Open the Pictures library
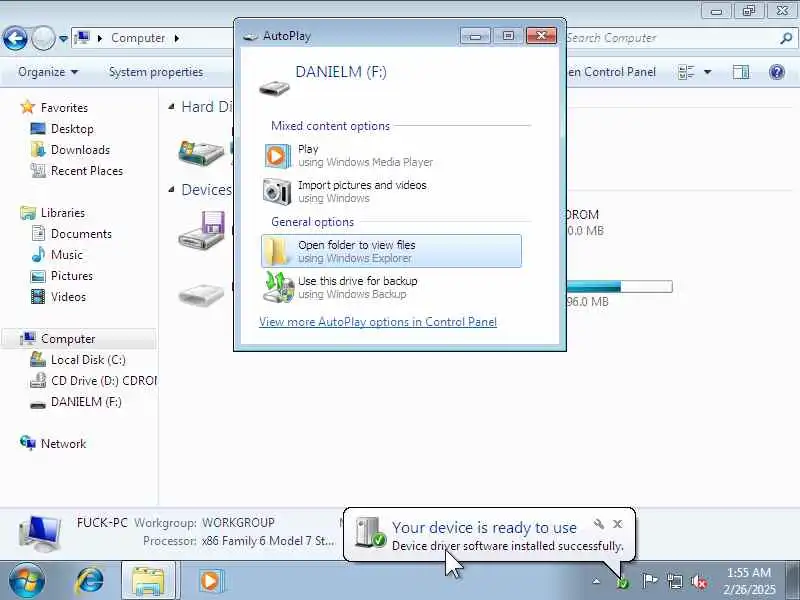The width and height of the screenshot is (800, 600). point(72,276)
